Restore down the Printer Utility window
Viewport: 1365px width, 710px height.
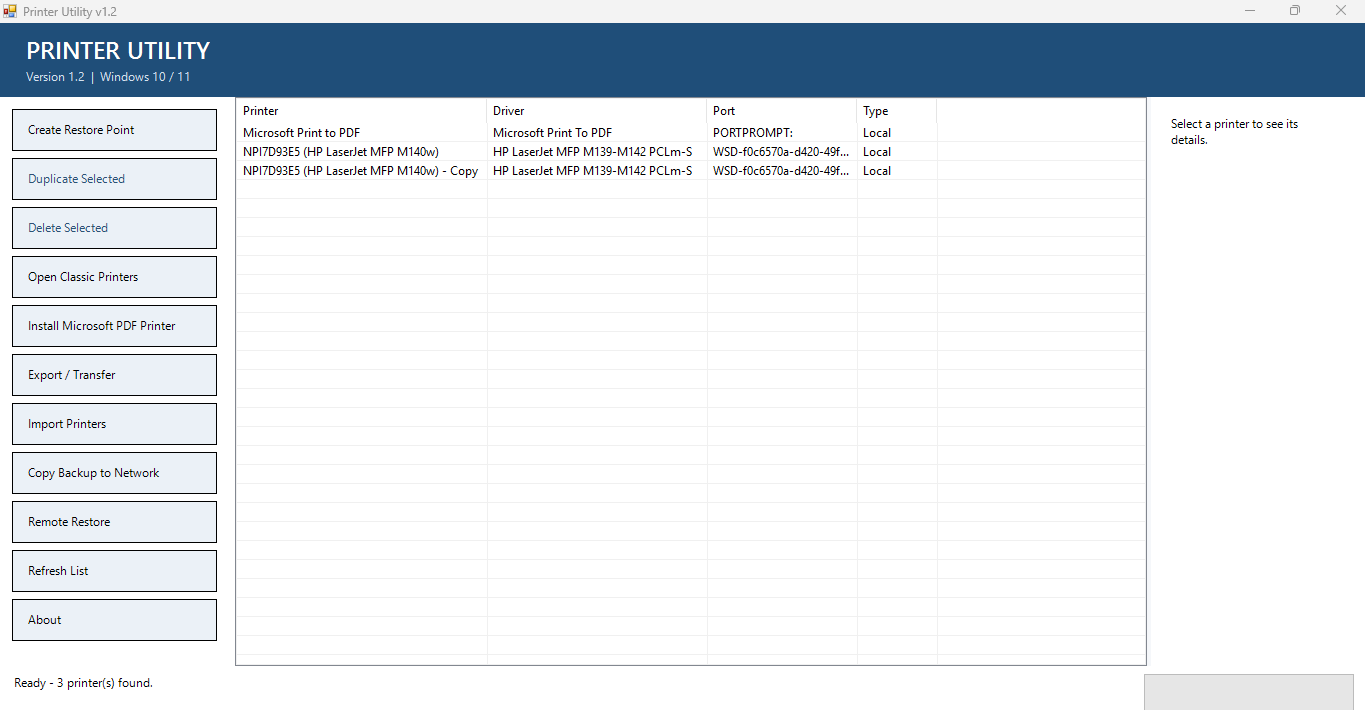(x=1295, y=11)
